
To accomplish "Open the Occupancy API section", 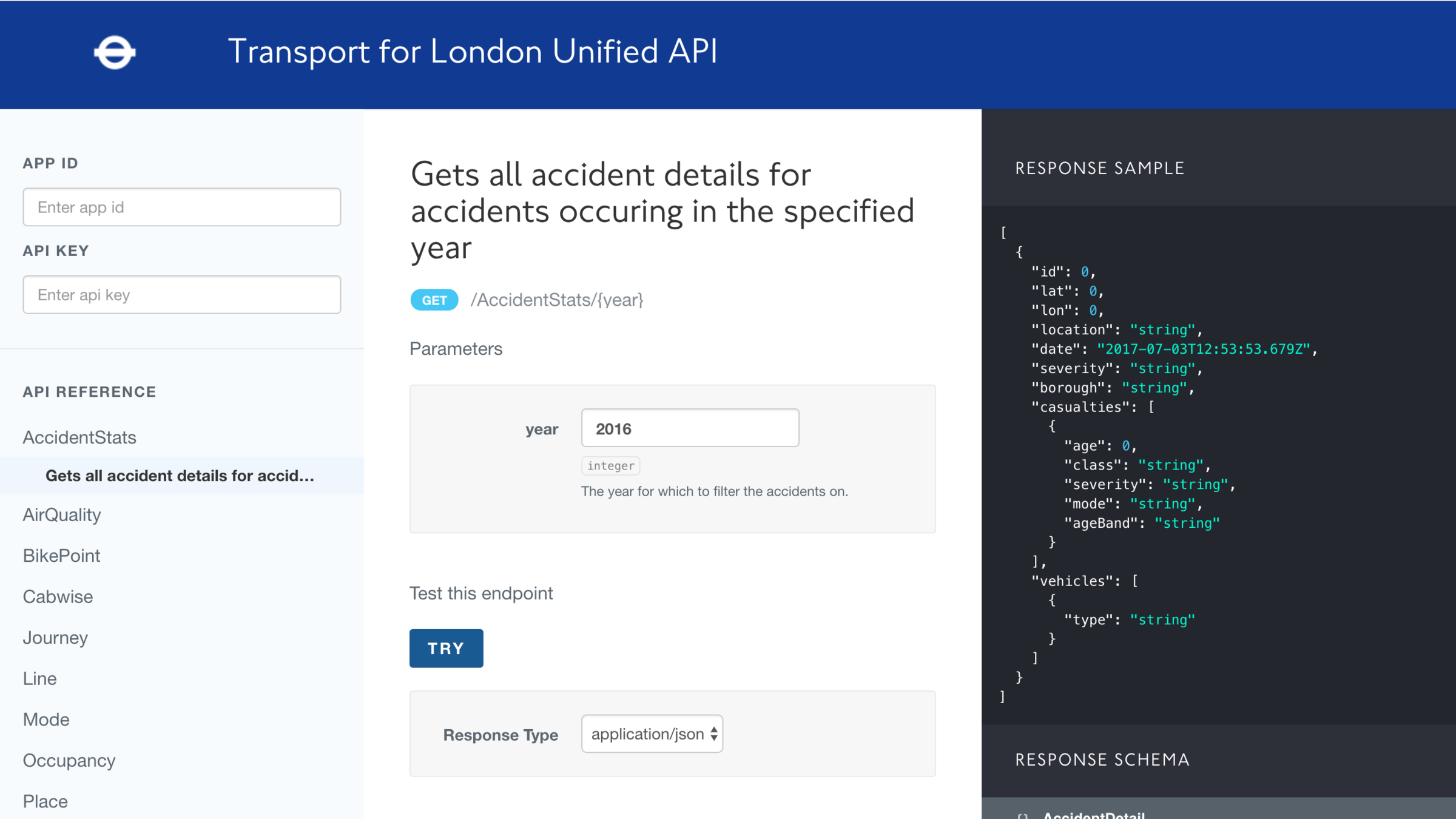I will click(69, 761).
